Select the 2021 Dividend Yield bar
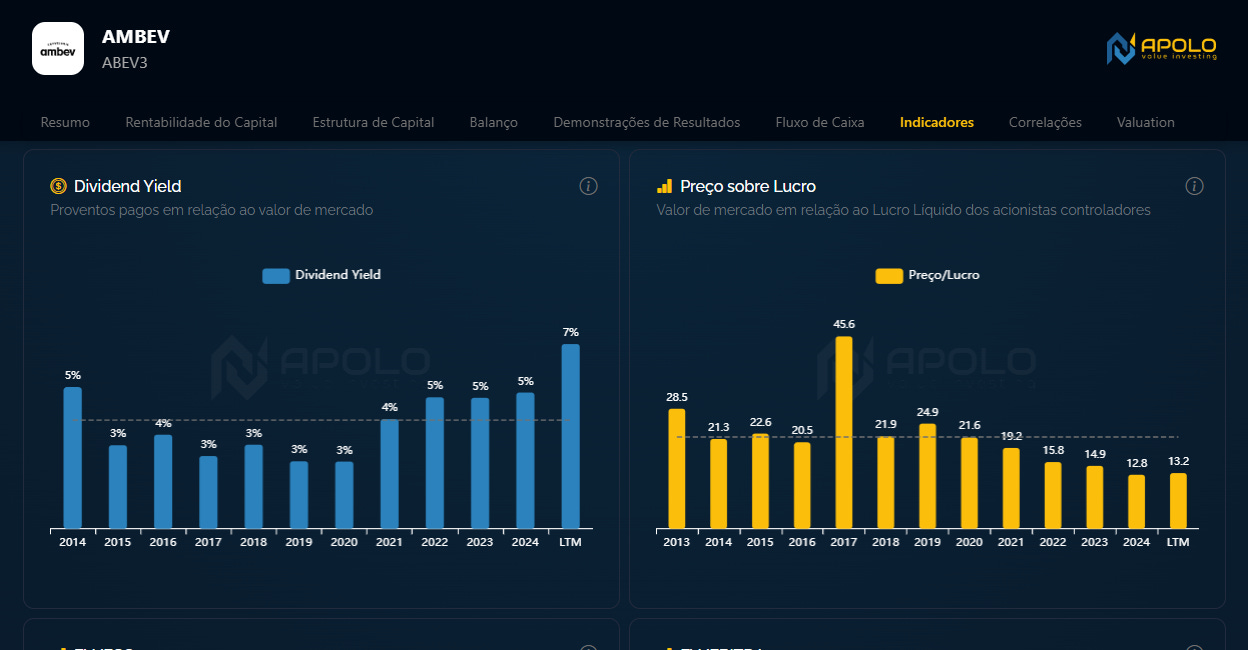Viewport: 1248px width, 650px height. pyautogui.click(x=389, y=474)
